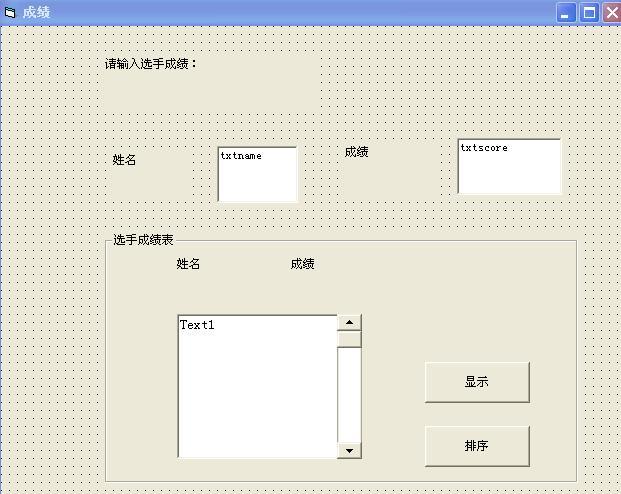Select the 选手成绩表 frame caption
The image size is (621, 494).
coord(143,240)
